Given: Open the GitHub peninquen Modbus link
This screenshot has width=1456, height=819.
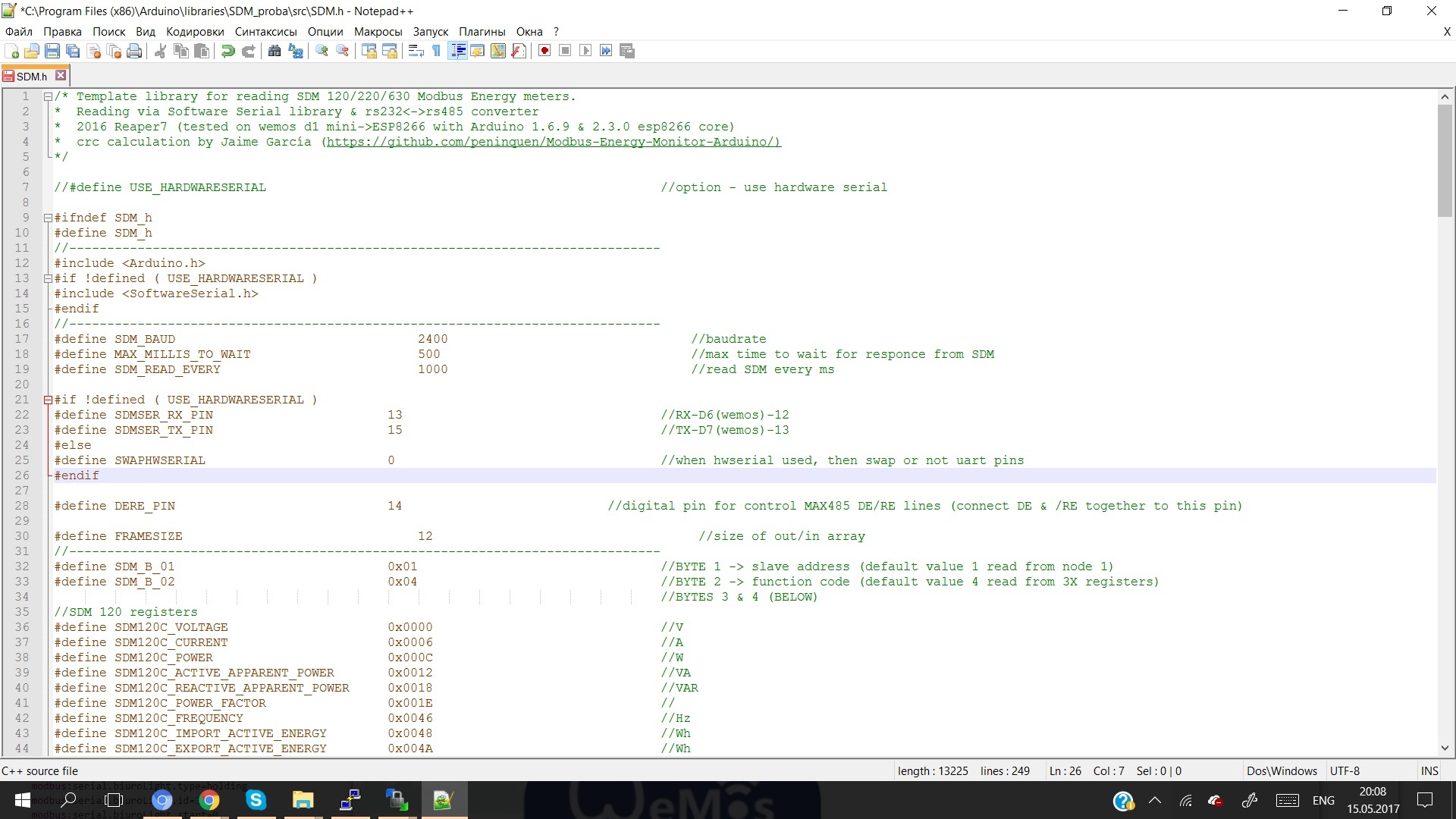Looking at the screenshot, I should [x=553, y=142].
